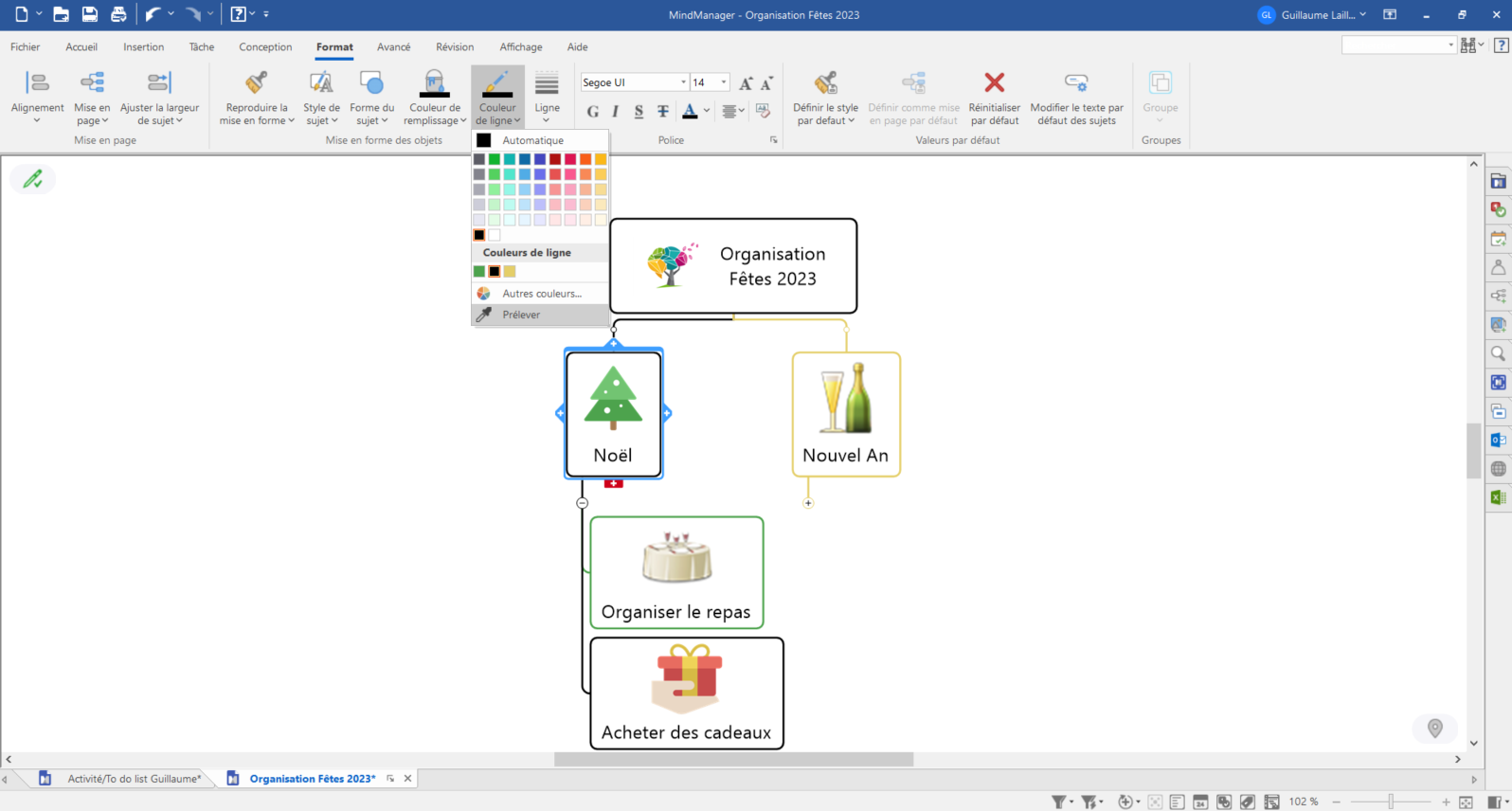
Task: Pick the green swatch under Couleurs de ligne
Action: coord(479,272)
